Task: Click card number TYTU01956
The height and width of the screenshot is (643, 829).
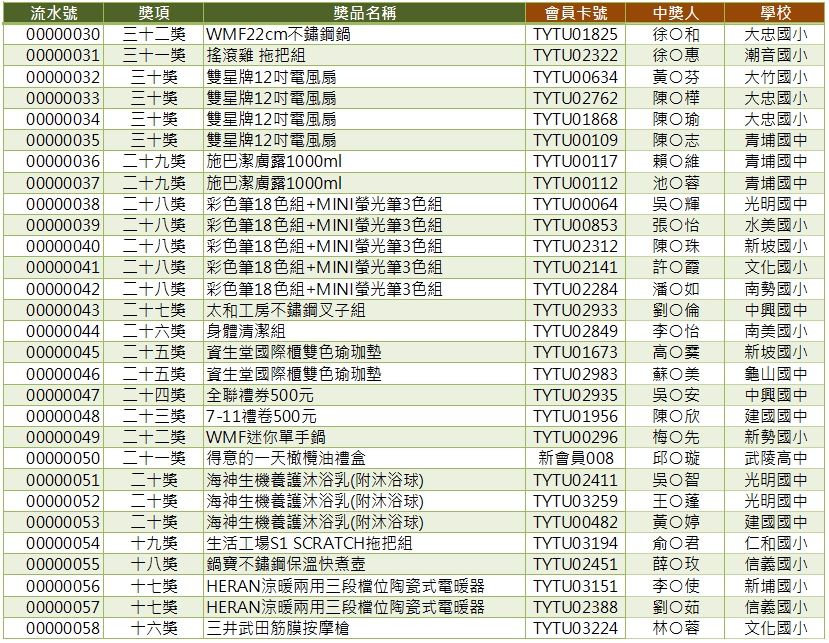Action: (x=575, y=417)
